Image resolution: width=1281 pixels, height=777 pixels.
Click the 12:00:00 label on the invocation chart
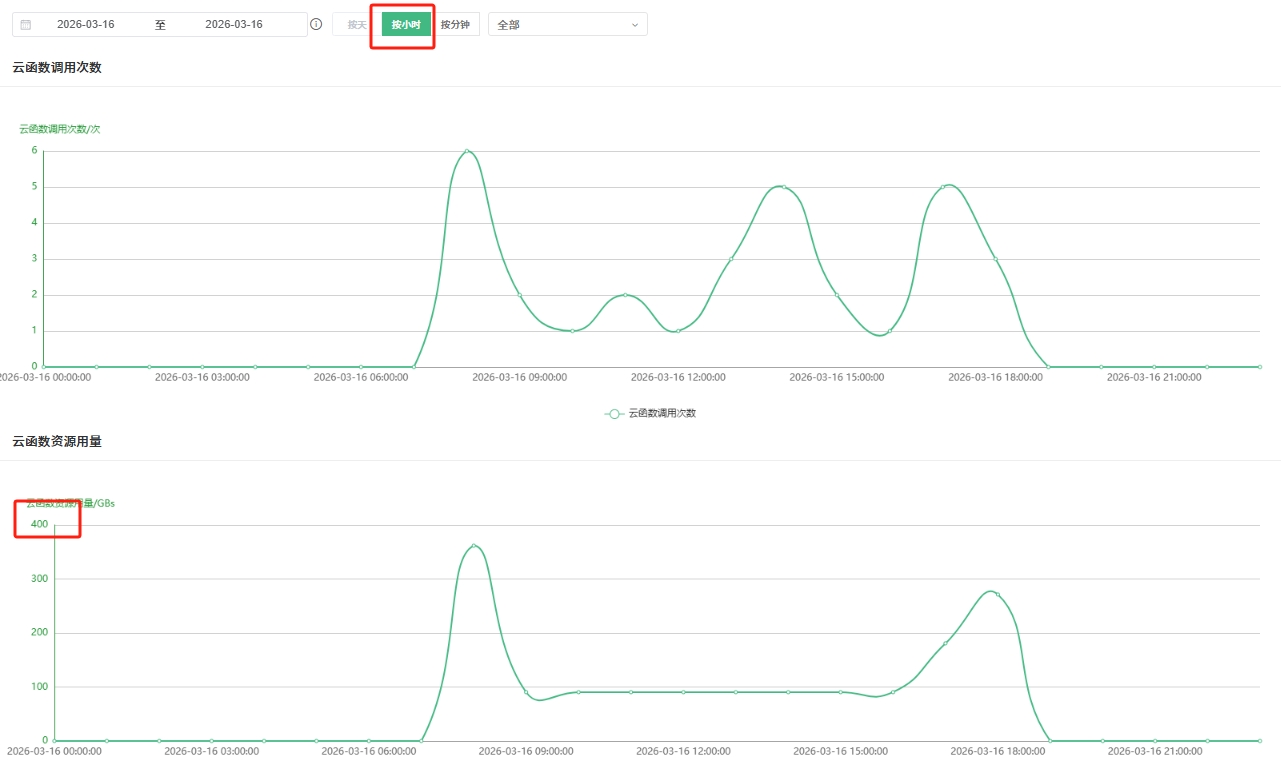tap(678, 378)
